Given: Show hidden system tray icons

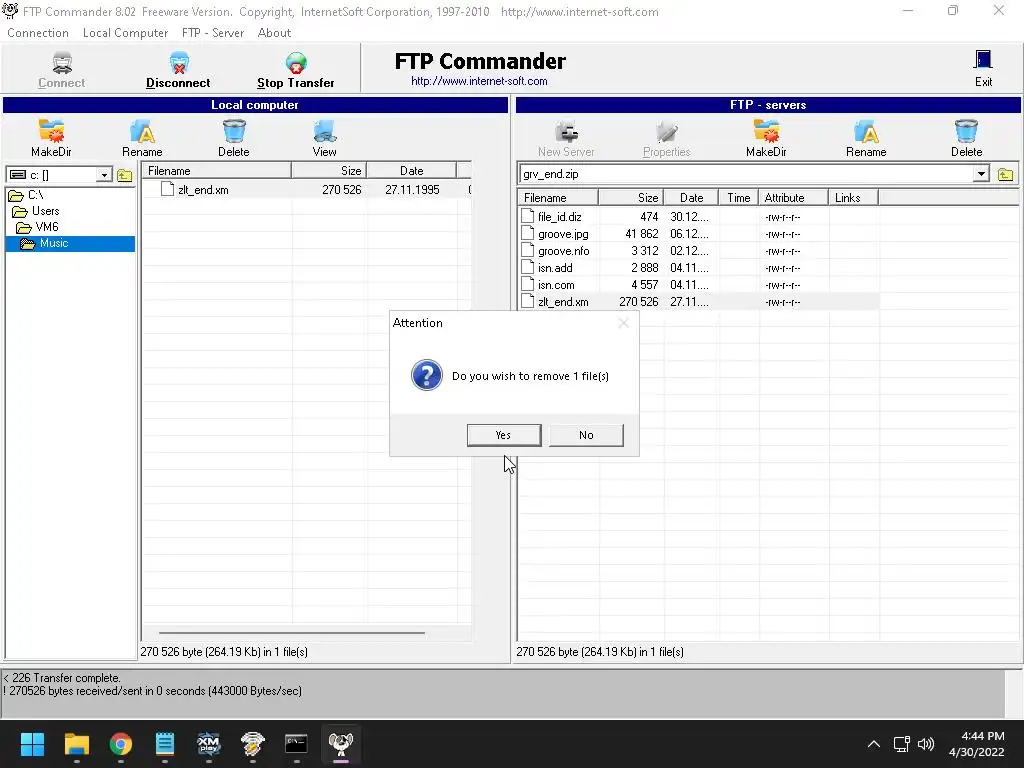Looking at the screenshot, I should coord(873,744).
